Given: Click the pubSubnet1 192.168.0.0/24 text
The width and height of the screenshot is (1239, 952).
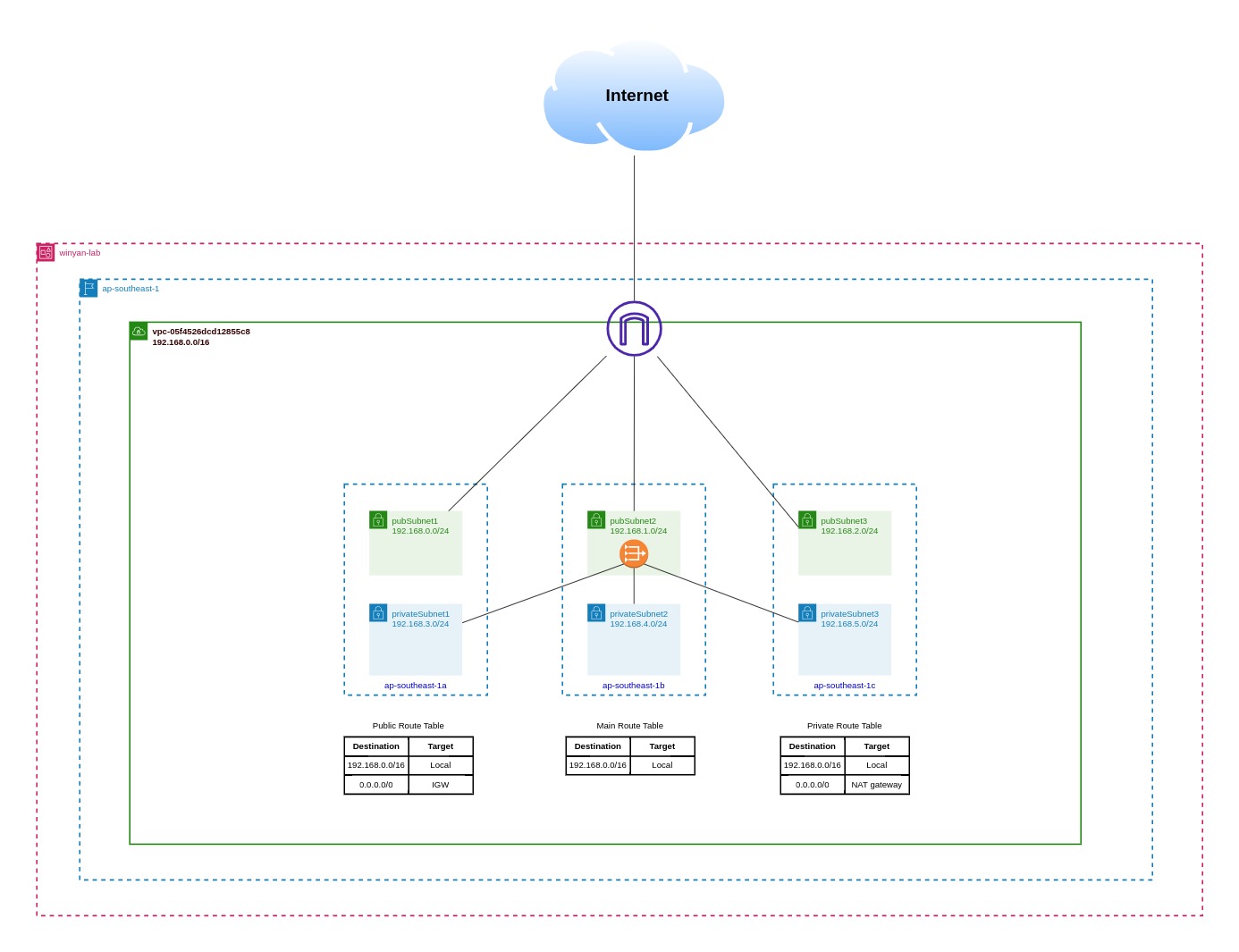Looking at the screenshot, I should (420, 526).
